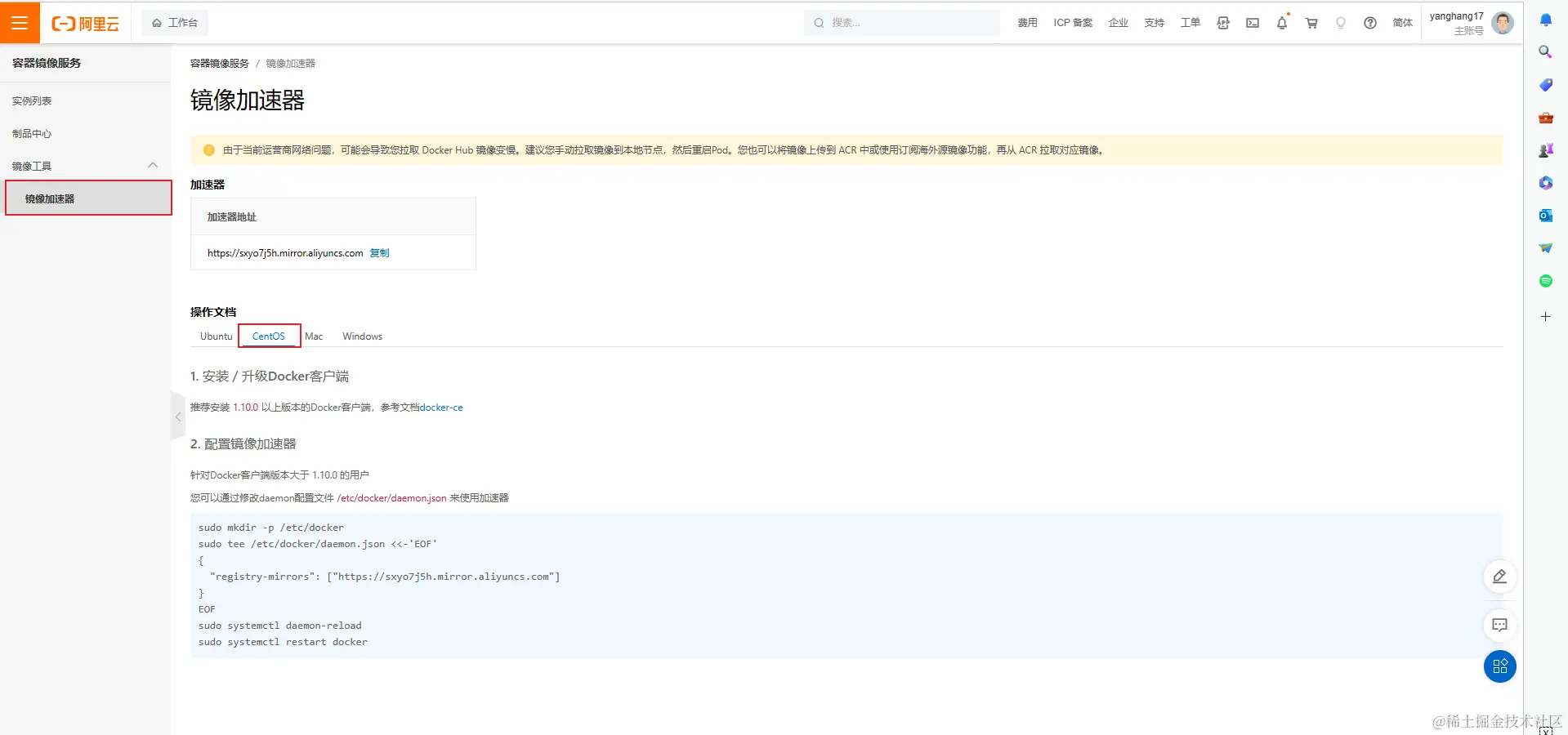Open the toolbox sidebar icon
This screenshot has height=735, width=1568.
[x=1545, y=118]
